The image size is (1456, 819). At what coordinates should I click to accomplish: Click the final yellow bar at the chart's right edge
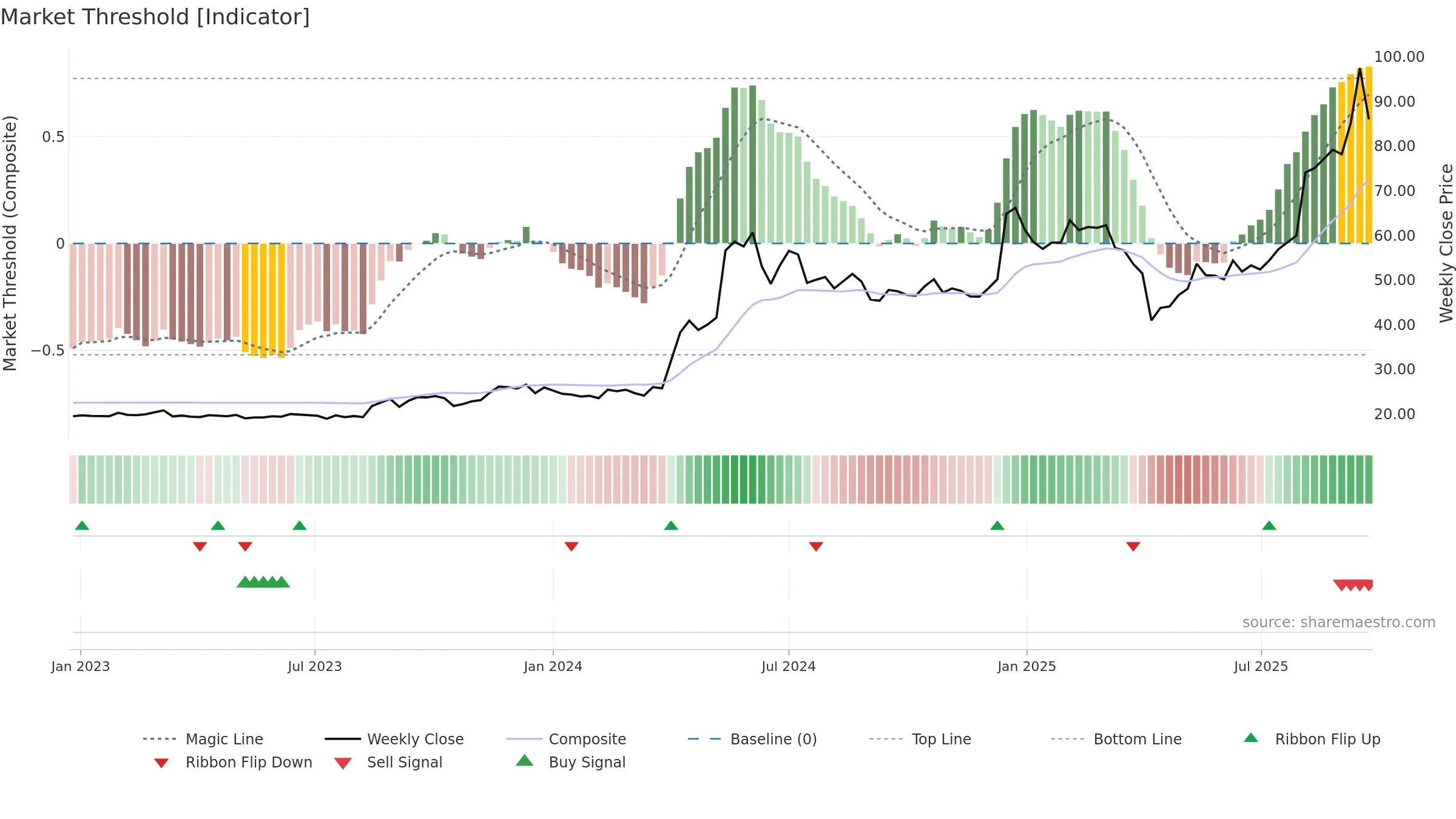[x=1369, y=155]
